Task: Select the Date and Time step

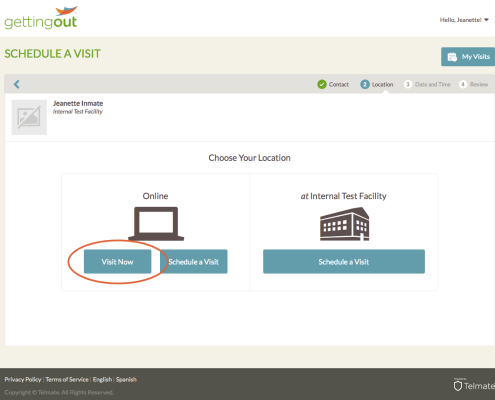Action: [x=433, y=84]
